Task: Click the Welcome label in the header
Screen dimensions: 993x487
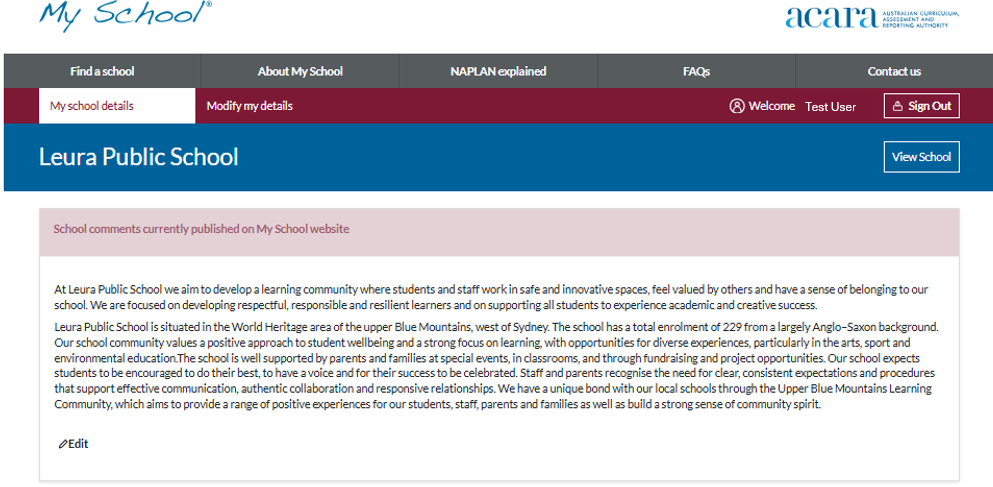Action: click(772, 106)
